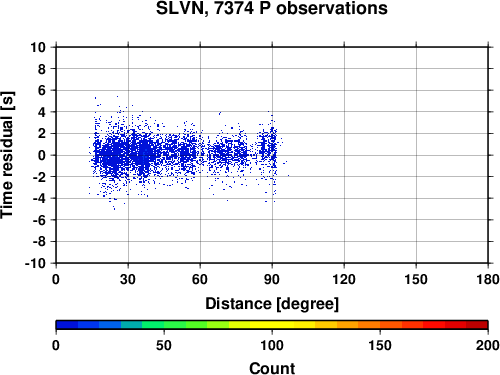
Task: Click the x-axis tick label "90"
Action: [272, 279]
